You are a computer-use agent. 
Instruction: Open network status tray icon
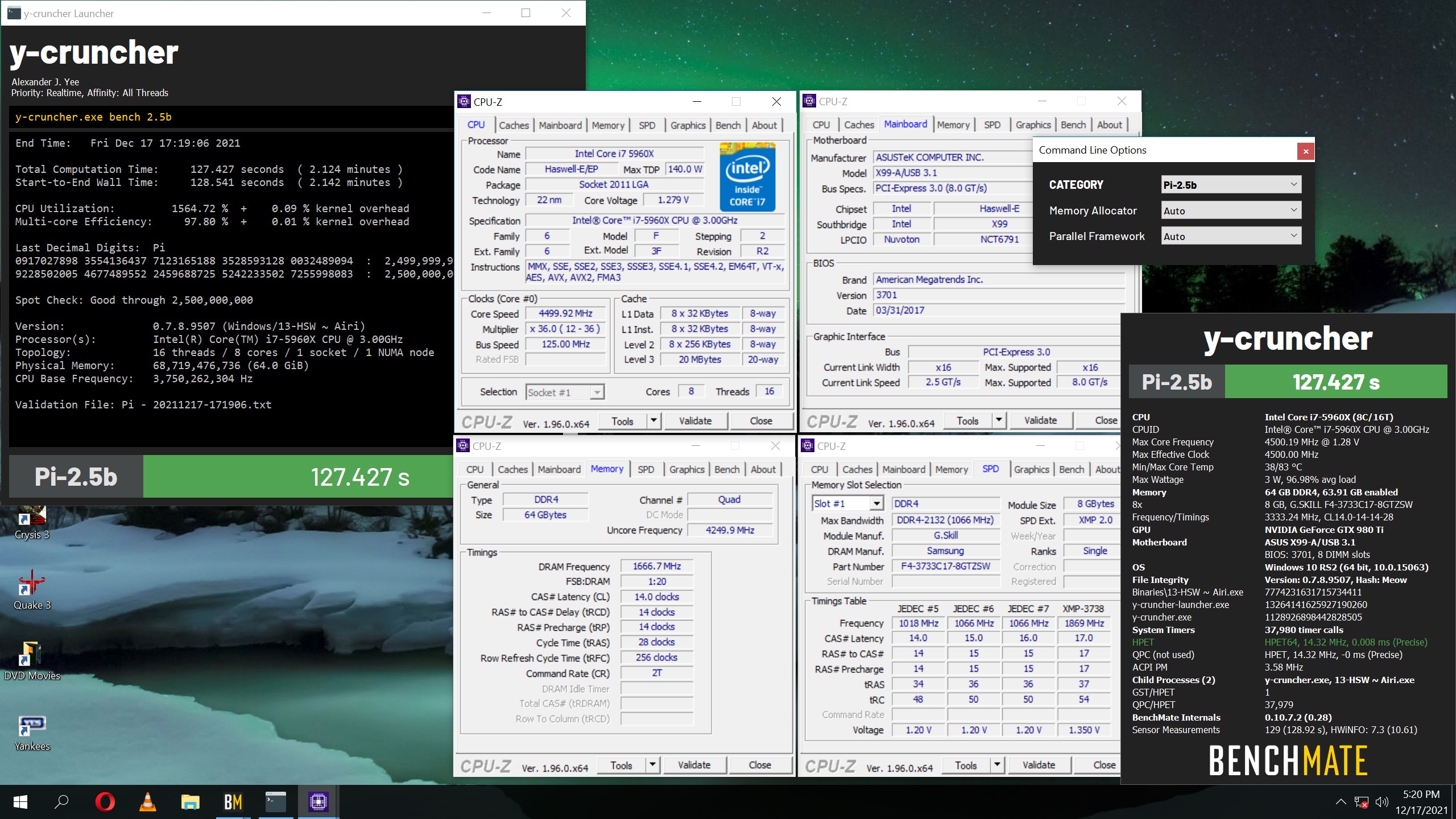[x=1361, y=802]
